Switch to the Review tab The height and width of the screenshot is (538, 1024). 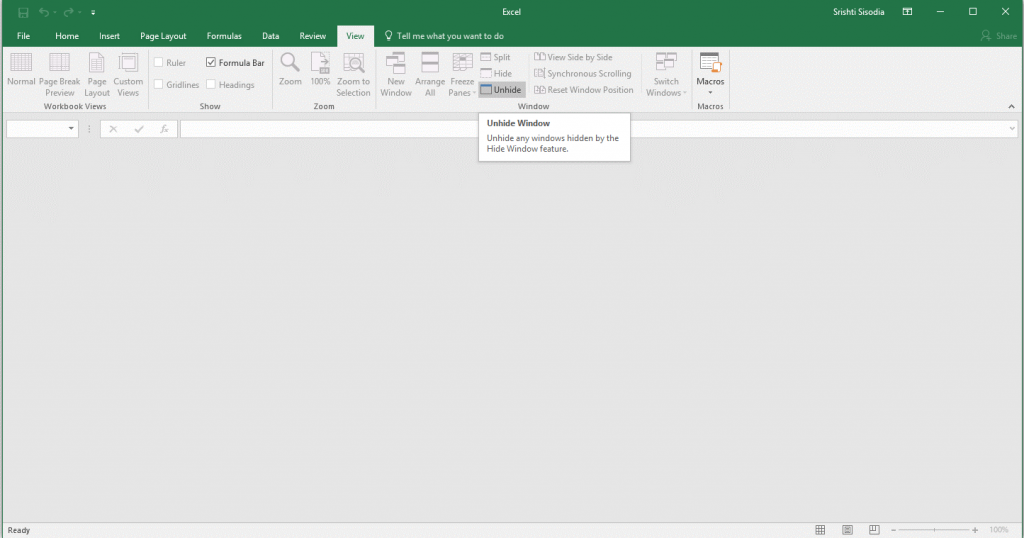point(312,36)
